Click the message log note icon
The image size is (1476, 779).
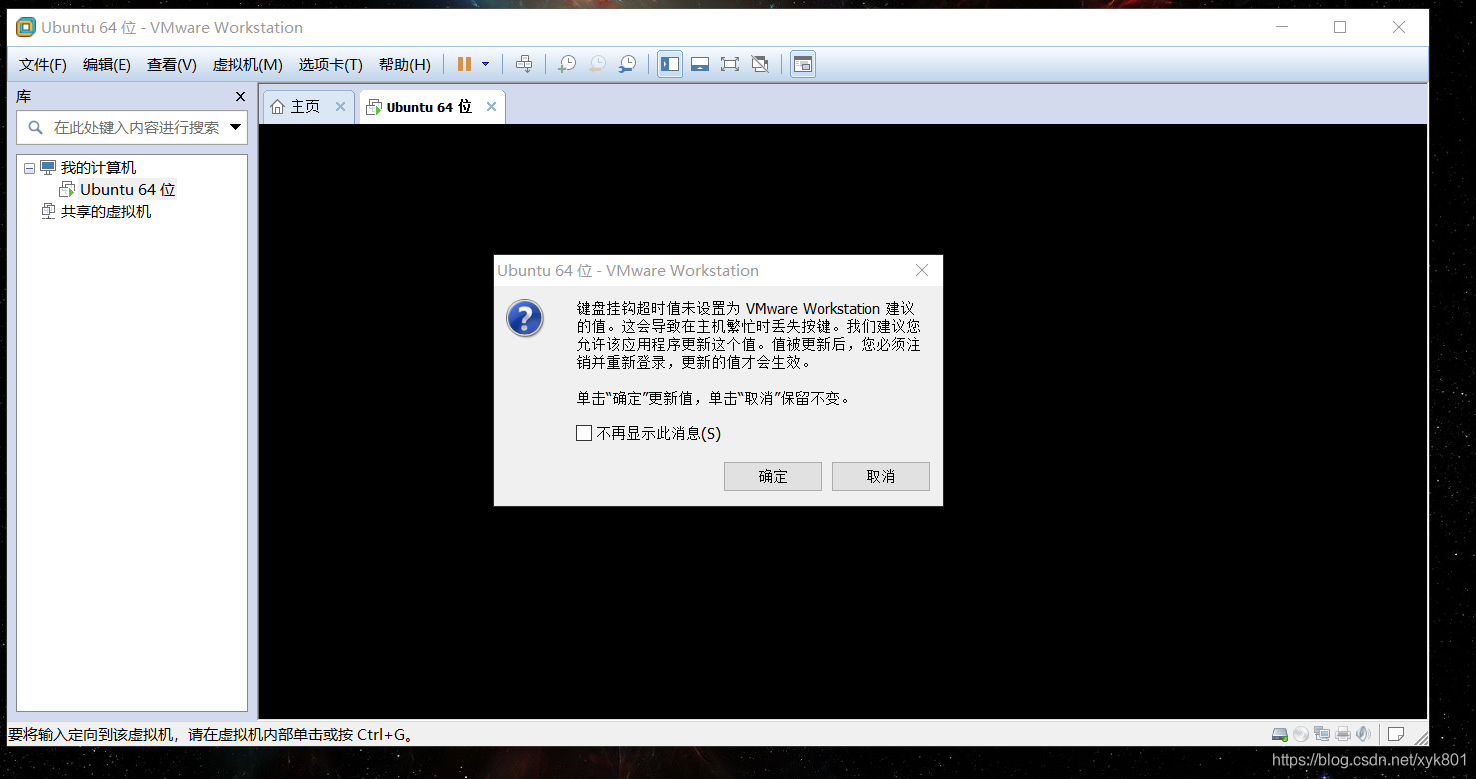pyautogui.click(x=1397, y=734)
